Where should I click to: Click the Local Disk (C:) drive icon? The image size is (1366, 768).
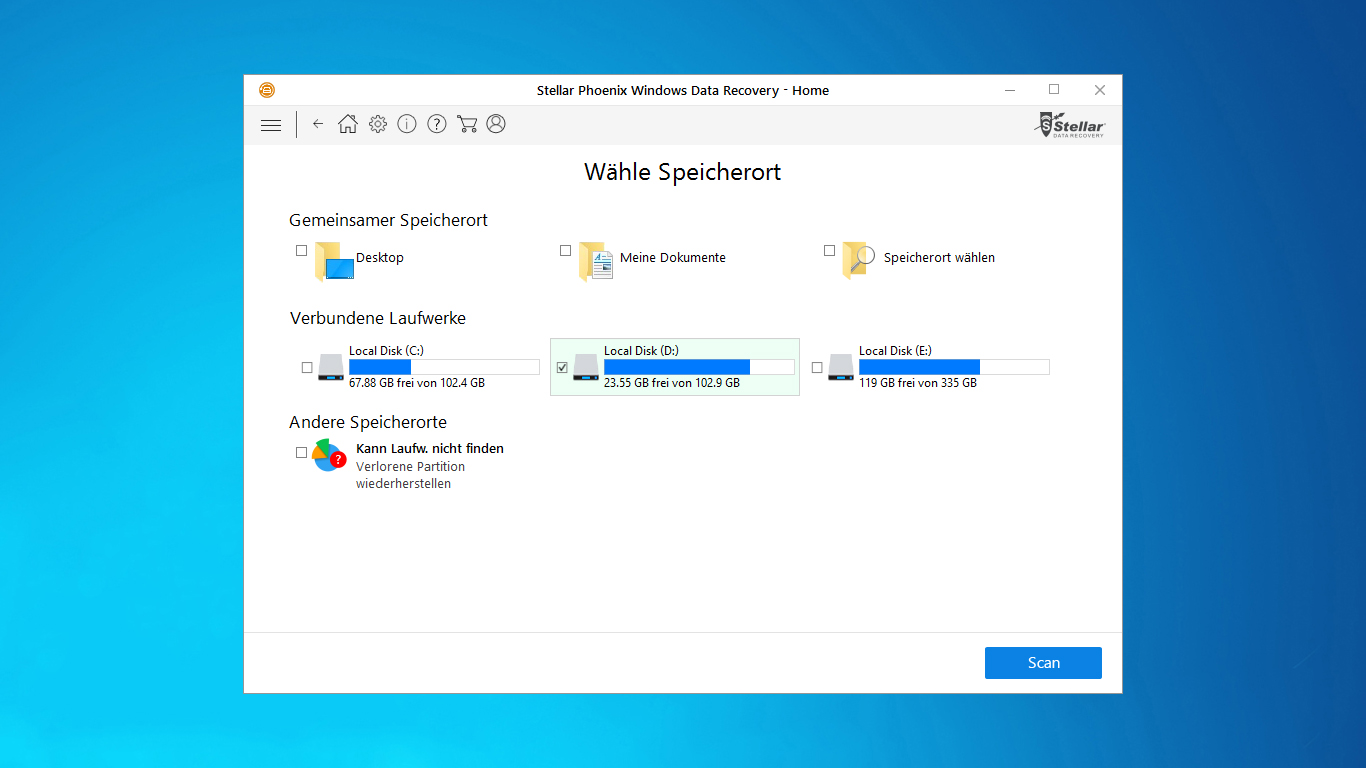[331, 367]
